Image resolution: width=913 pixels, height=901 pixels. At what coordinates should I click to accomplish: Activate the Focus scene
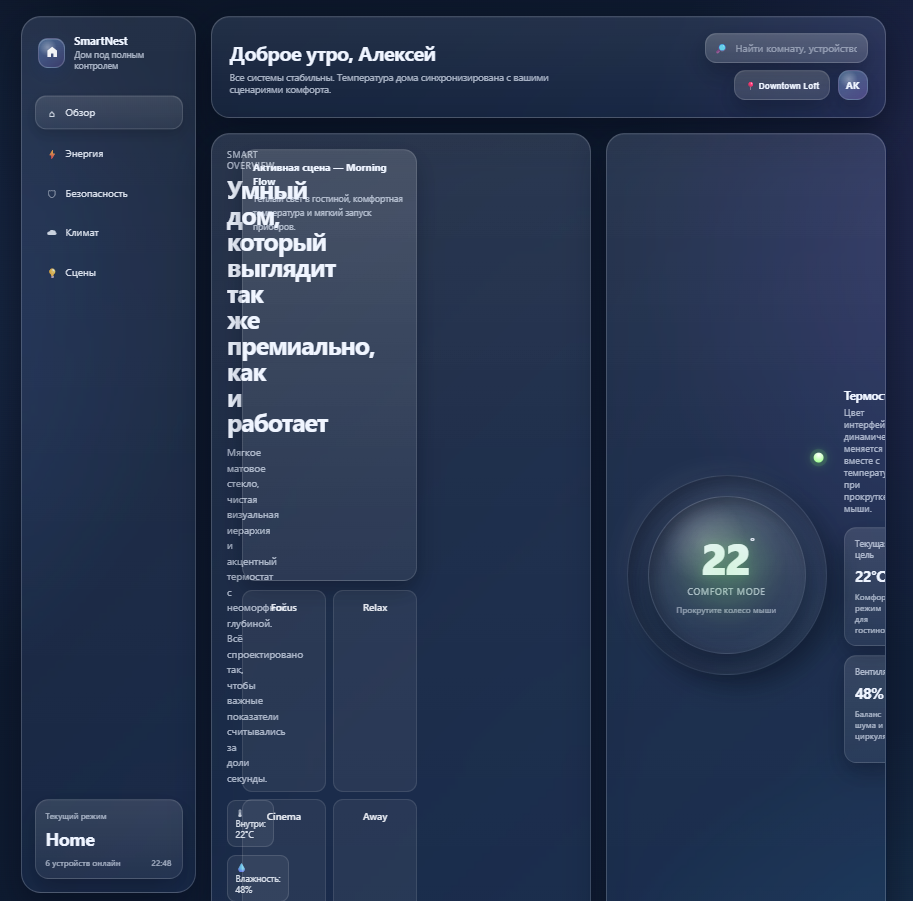[284, 691]
